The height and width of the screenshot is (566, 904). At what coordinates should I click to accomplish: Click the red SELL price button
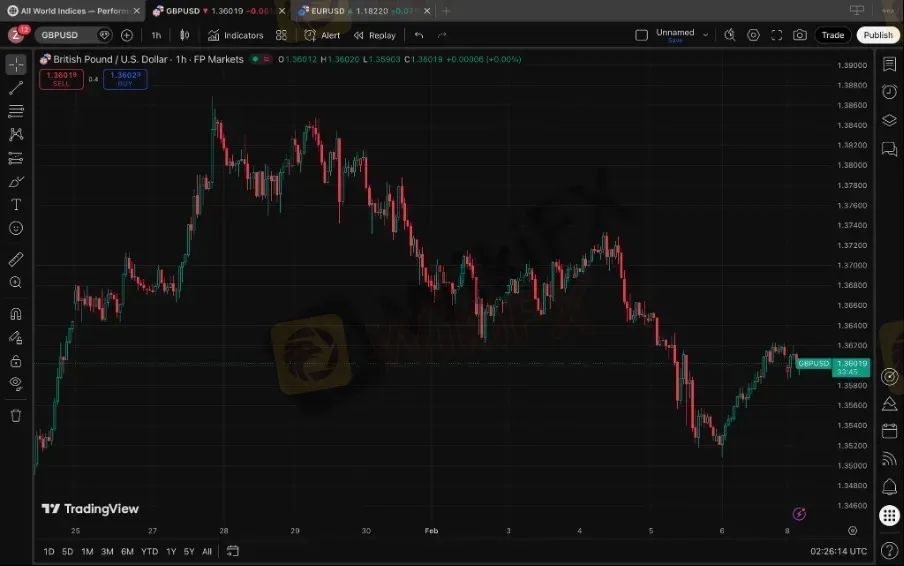[61, 79]
